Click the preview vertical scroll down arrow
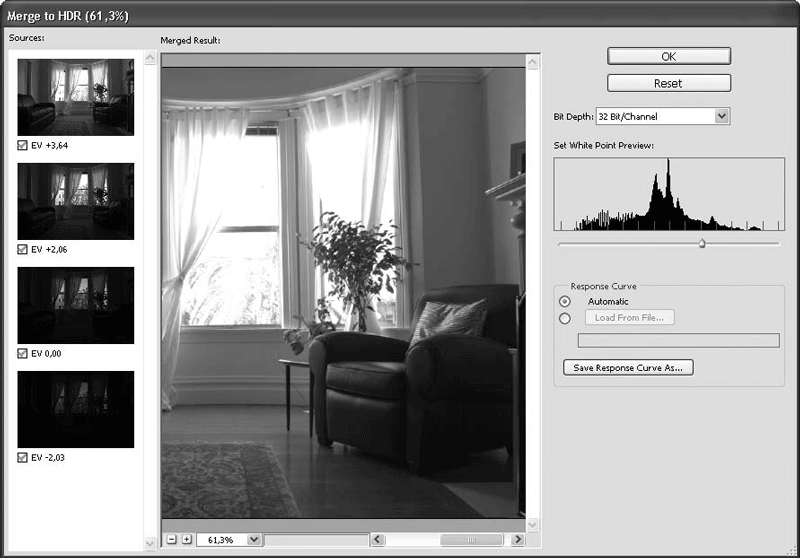 click(x=532, y=524)
